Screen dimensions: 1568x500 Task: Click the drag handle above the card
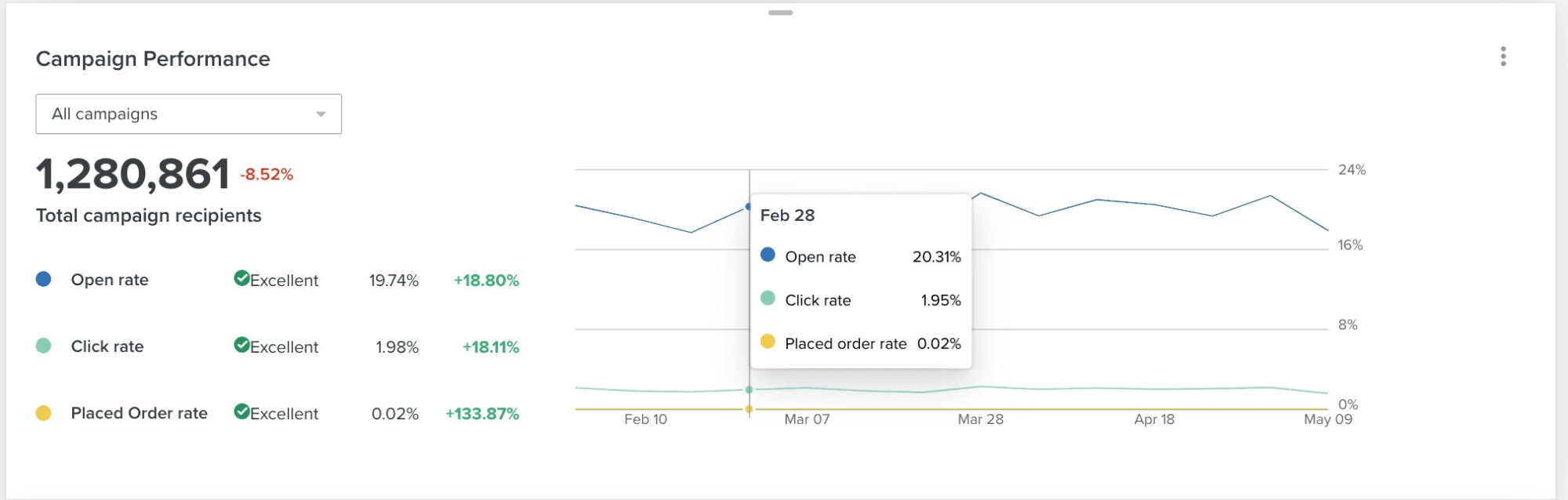[780, 13]
